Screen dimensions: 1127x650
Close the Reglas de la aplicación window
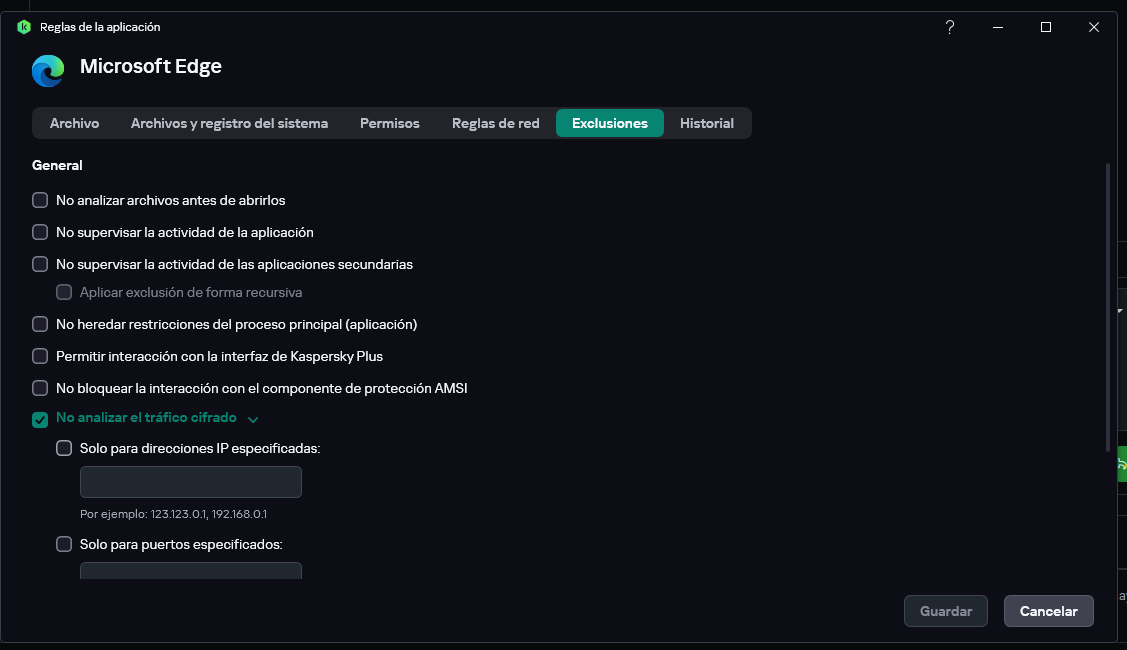tap(1093, 27)
